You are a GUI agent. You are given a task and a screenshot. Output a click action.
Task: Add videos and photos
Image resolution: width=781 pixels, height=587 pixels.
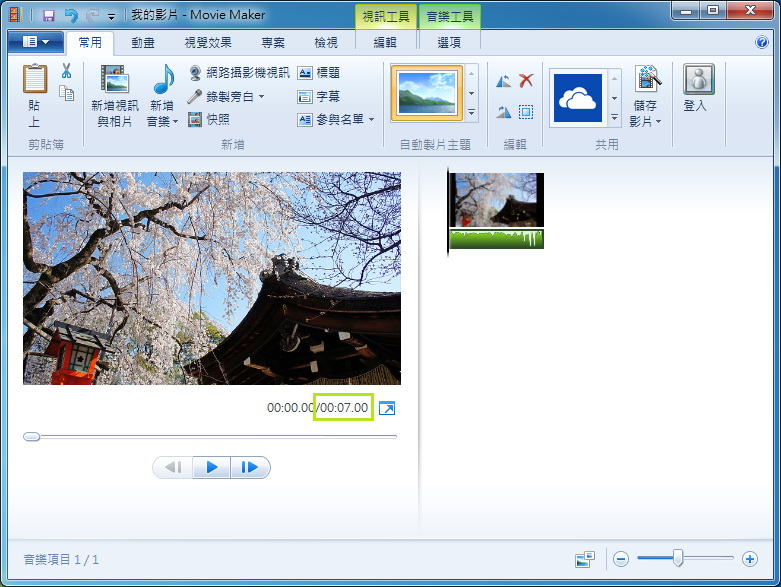tap(115, 96)
